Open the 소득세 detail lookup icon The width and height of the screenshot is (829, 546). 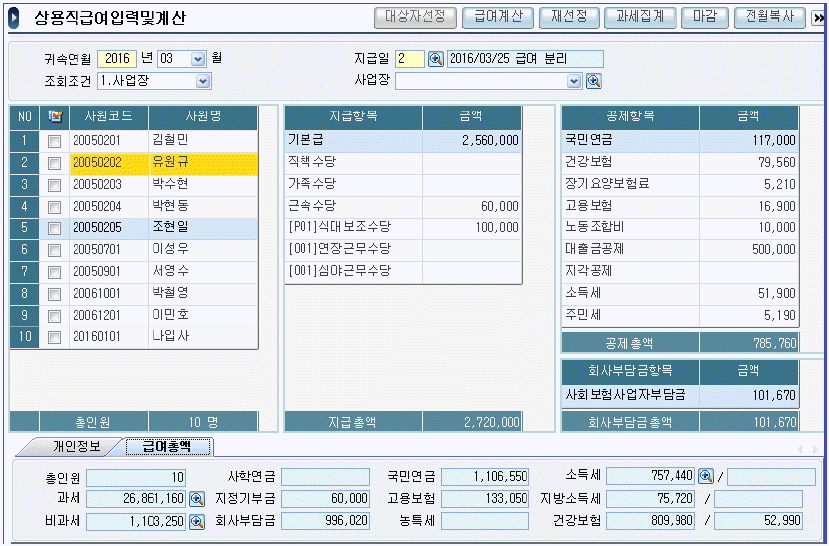click(x=706, y=476)
